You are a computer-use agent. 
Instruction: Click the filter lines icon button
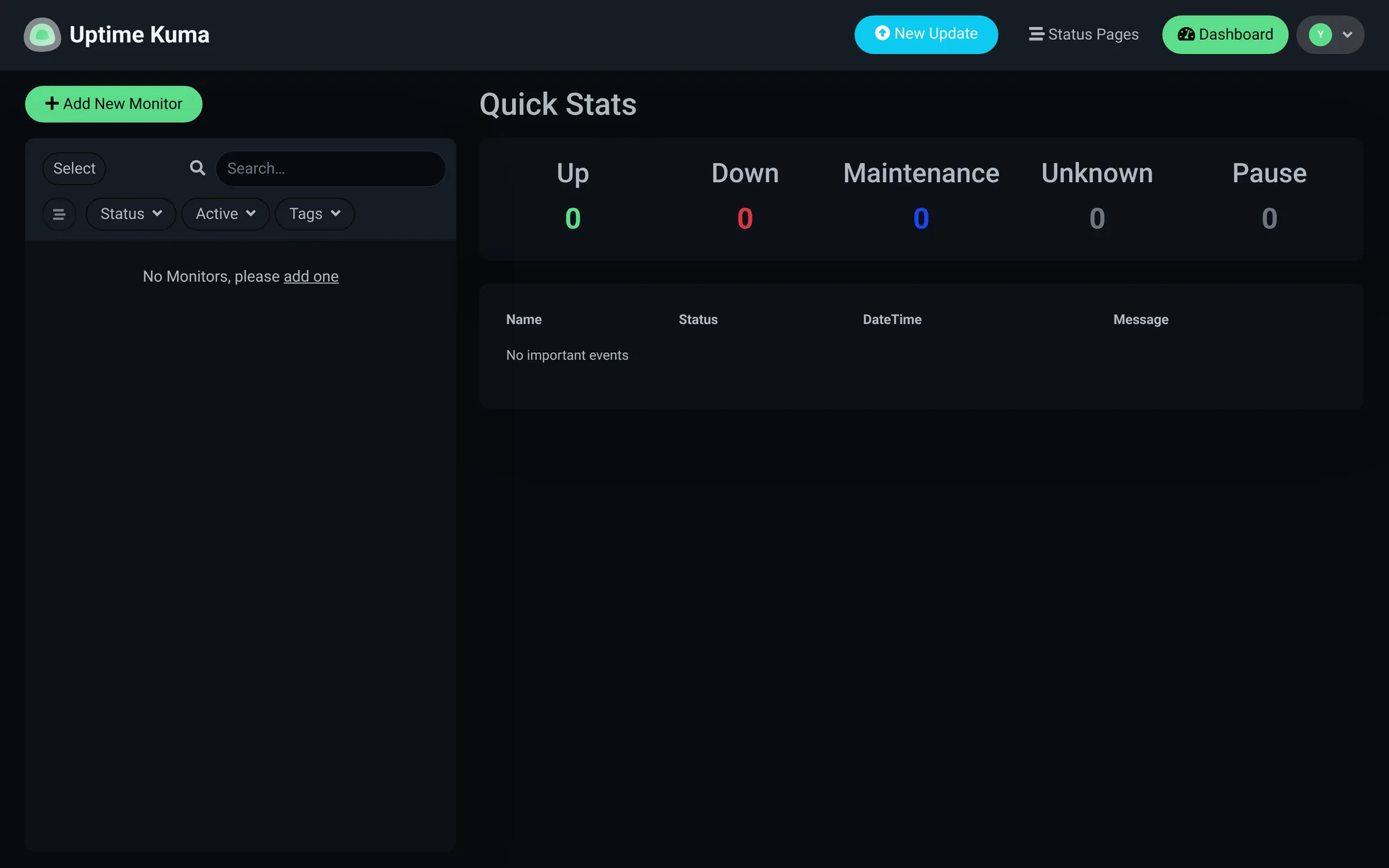pyautogui.click(x=59, y=214)
